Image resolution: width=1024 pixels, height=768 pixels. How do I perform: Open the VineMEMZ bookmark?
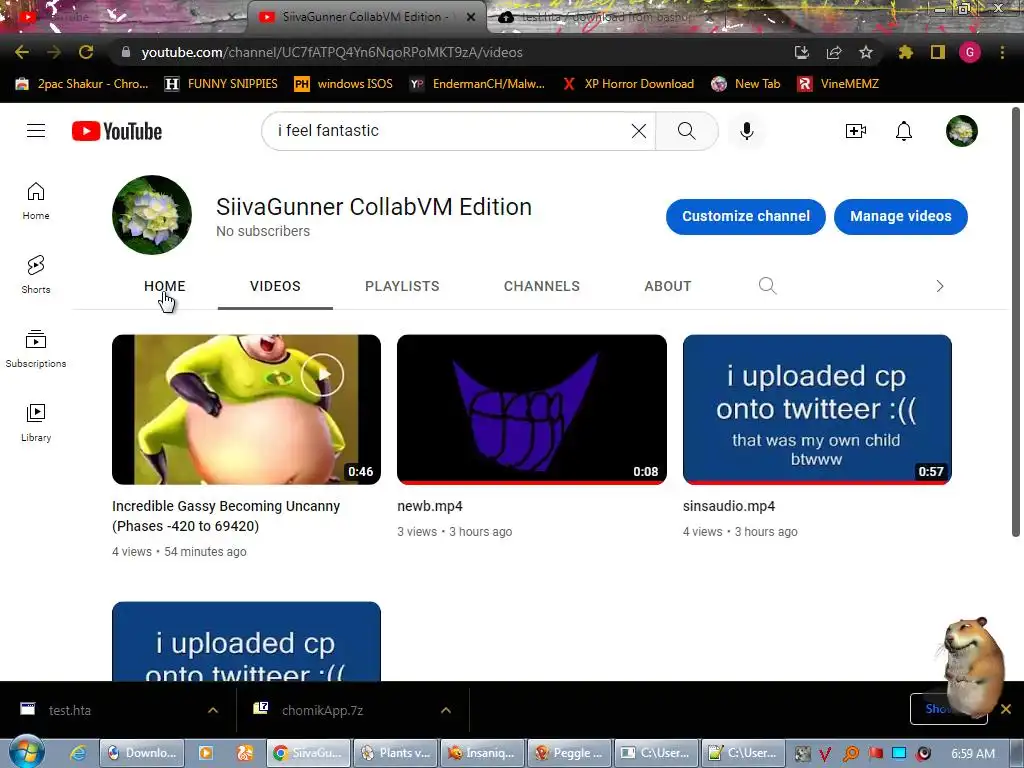click(x=838, y=84)
